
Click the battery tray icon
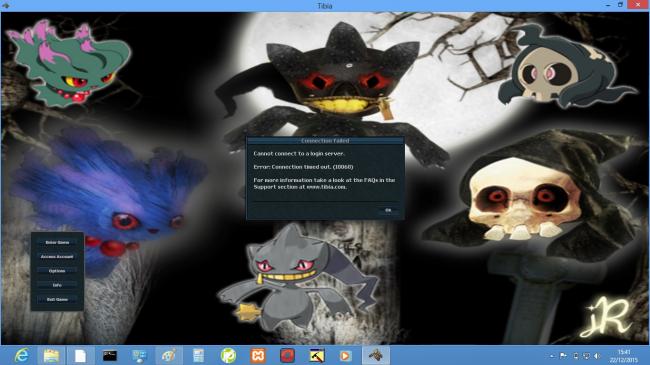pos(575,356)
